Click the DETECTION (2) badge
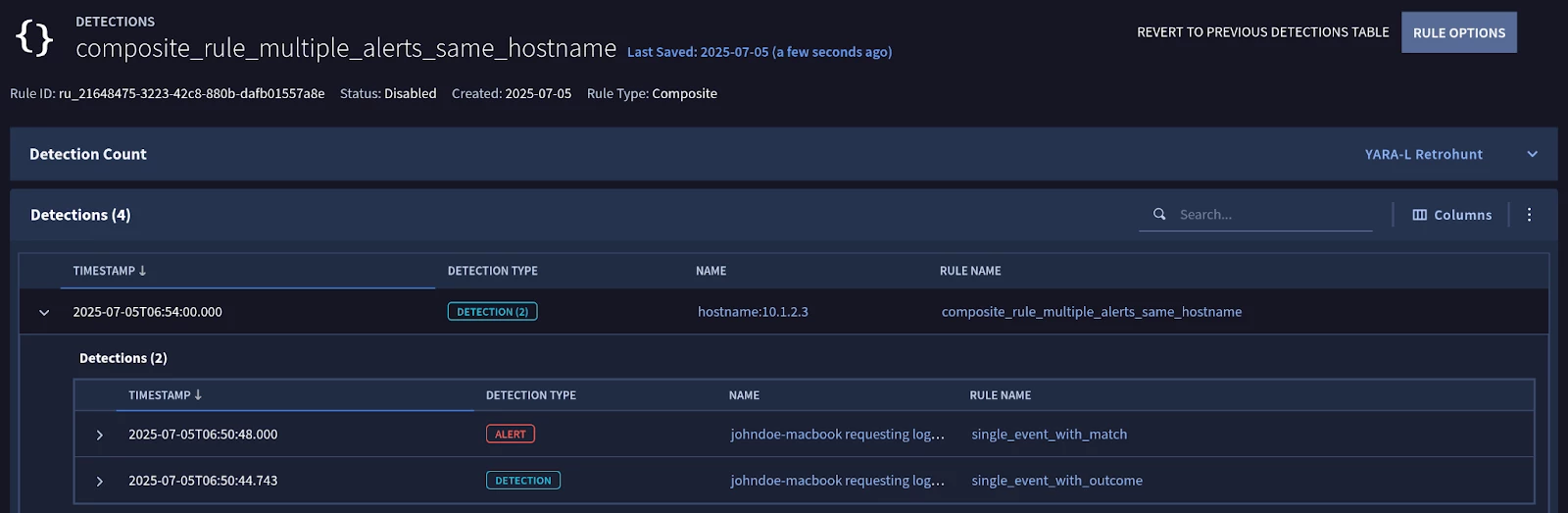The image size is (1568, 513). click(492, 312)
